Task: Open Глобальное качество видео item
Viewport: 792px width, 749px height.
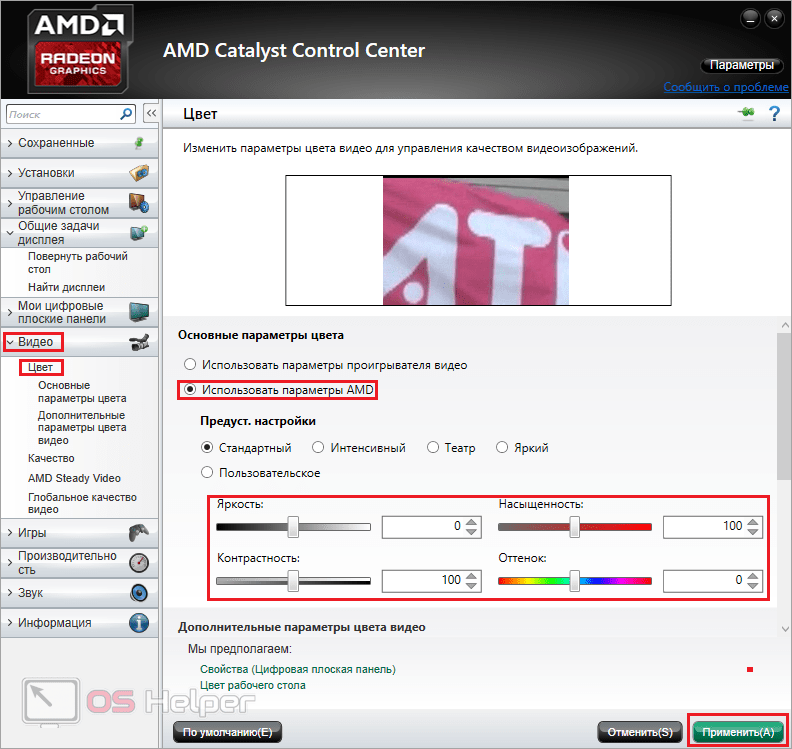Action: coord(82,503)
